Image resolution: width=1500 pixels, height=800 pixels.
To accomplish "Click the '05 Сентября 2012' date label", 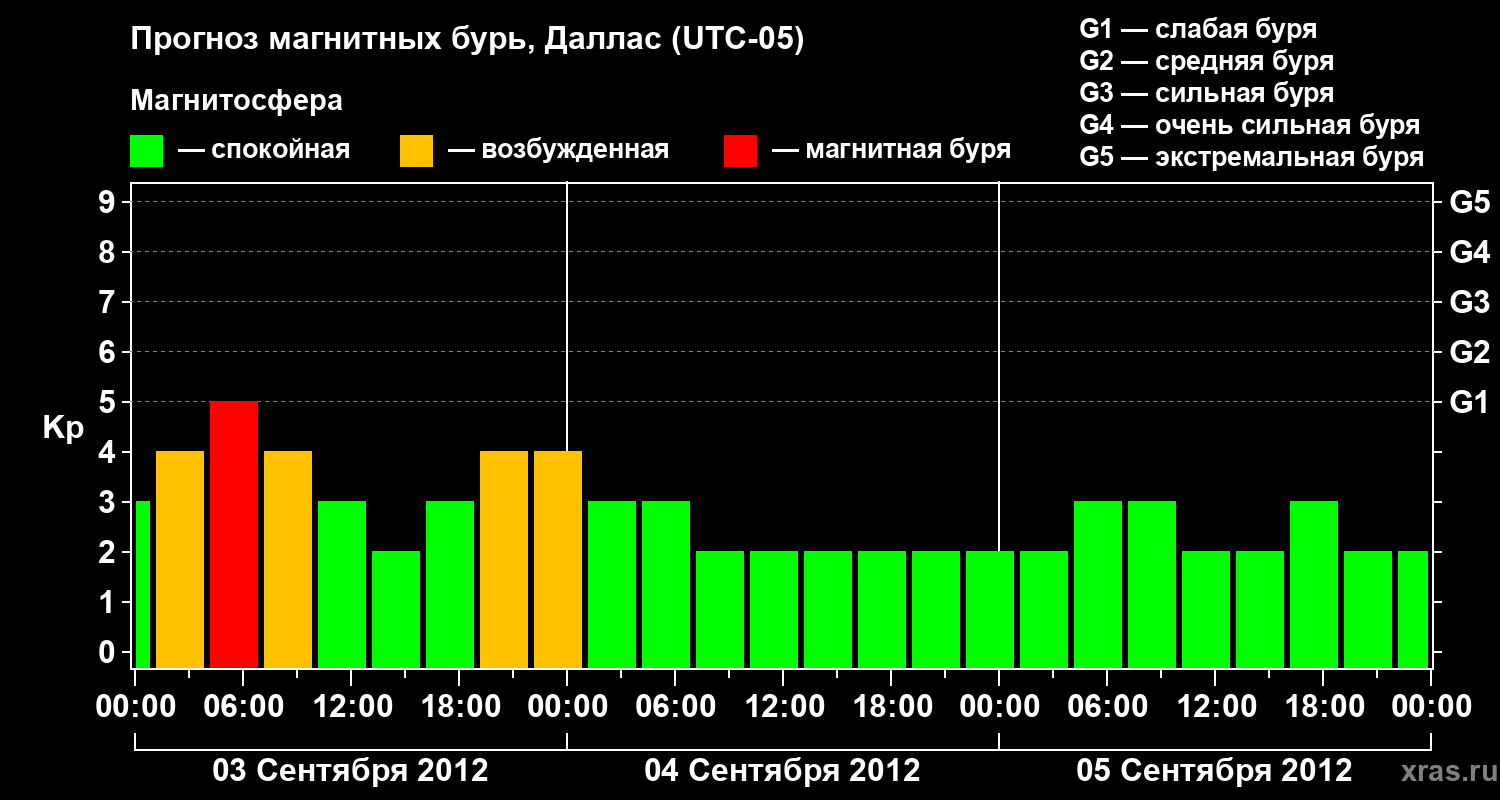I will coord(1214,771).
